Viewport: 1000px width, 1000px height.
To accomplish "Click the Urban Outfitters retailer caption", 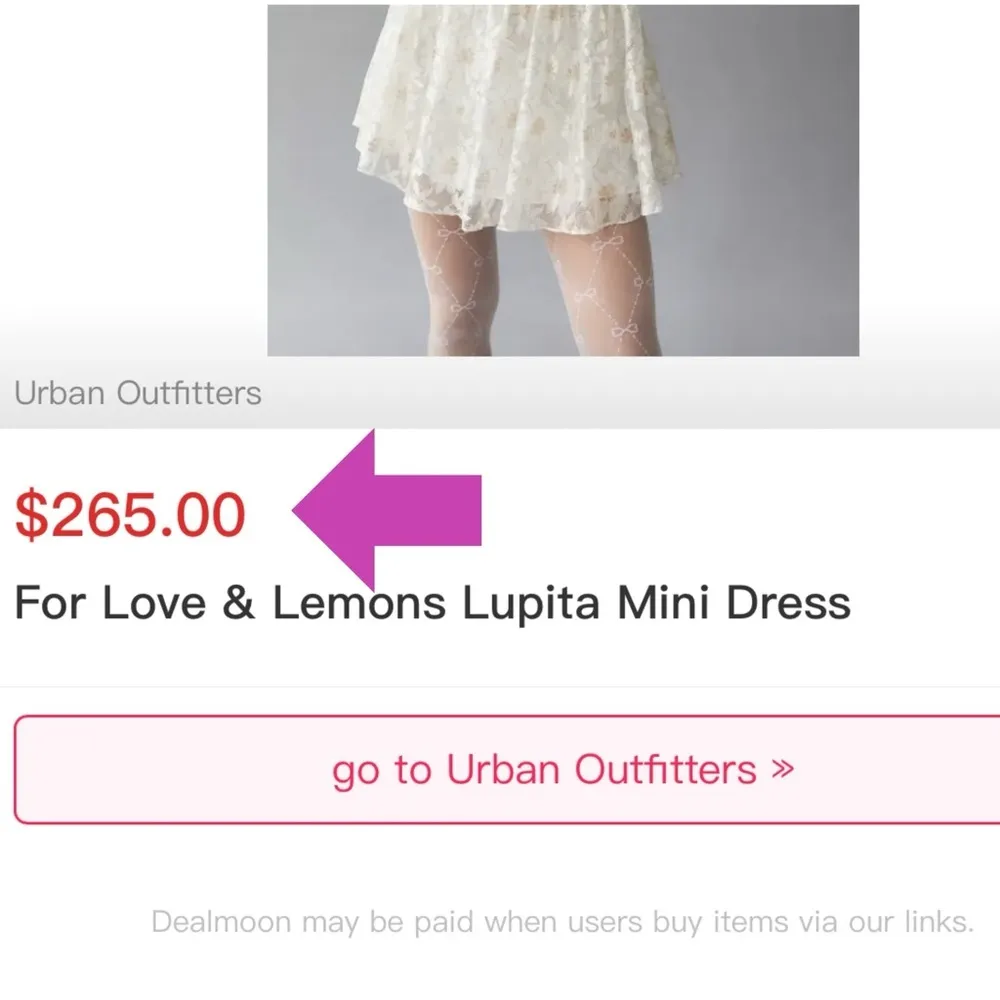I will [x=137, y=393].
